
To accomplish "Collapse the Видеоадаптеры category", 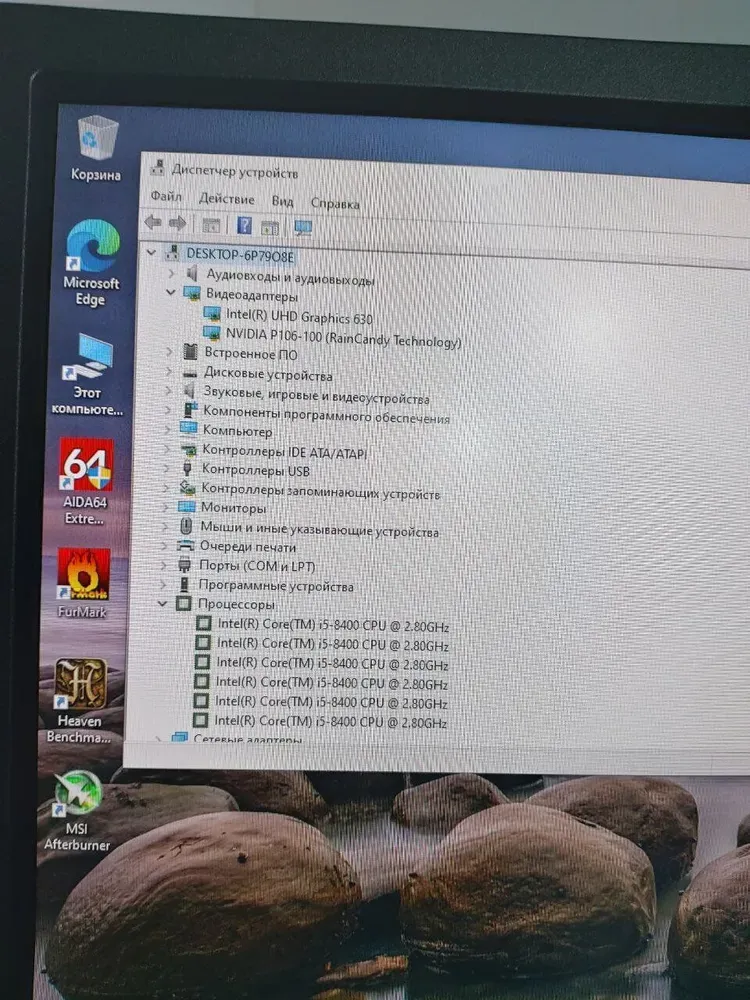I will (x=171, y=294).
